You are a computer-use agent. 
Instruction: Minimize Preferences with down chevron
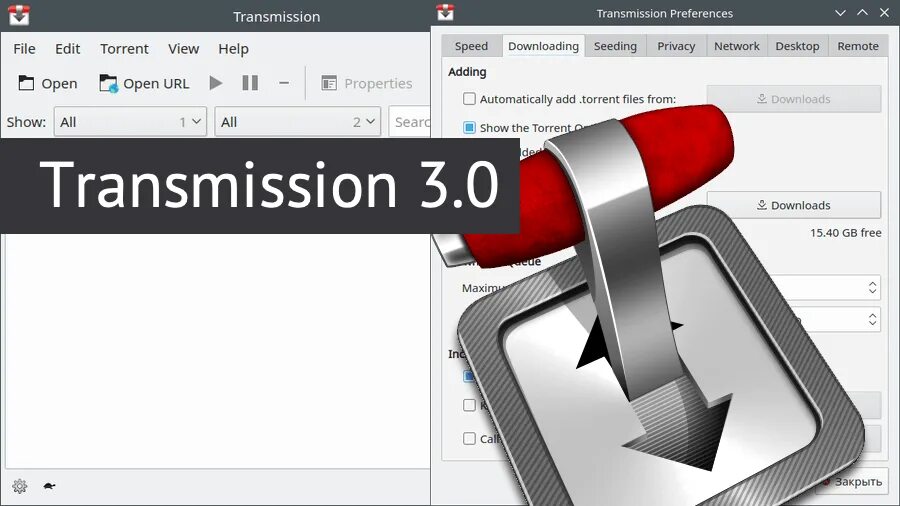(x=840, y=13)
